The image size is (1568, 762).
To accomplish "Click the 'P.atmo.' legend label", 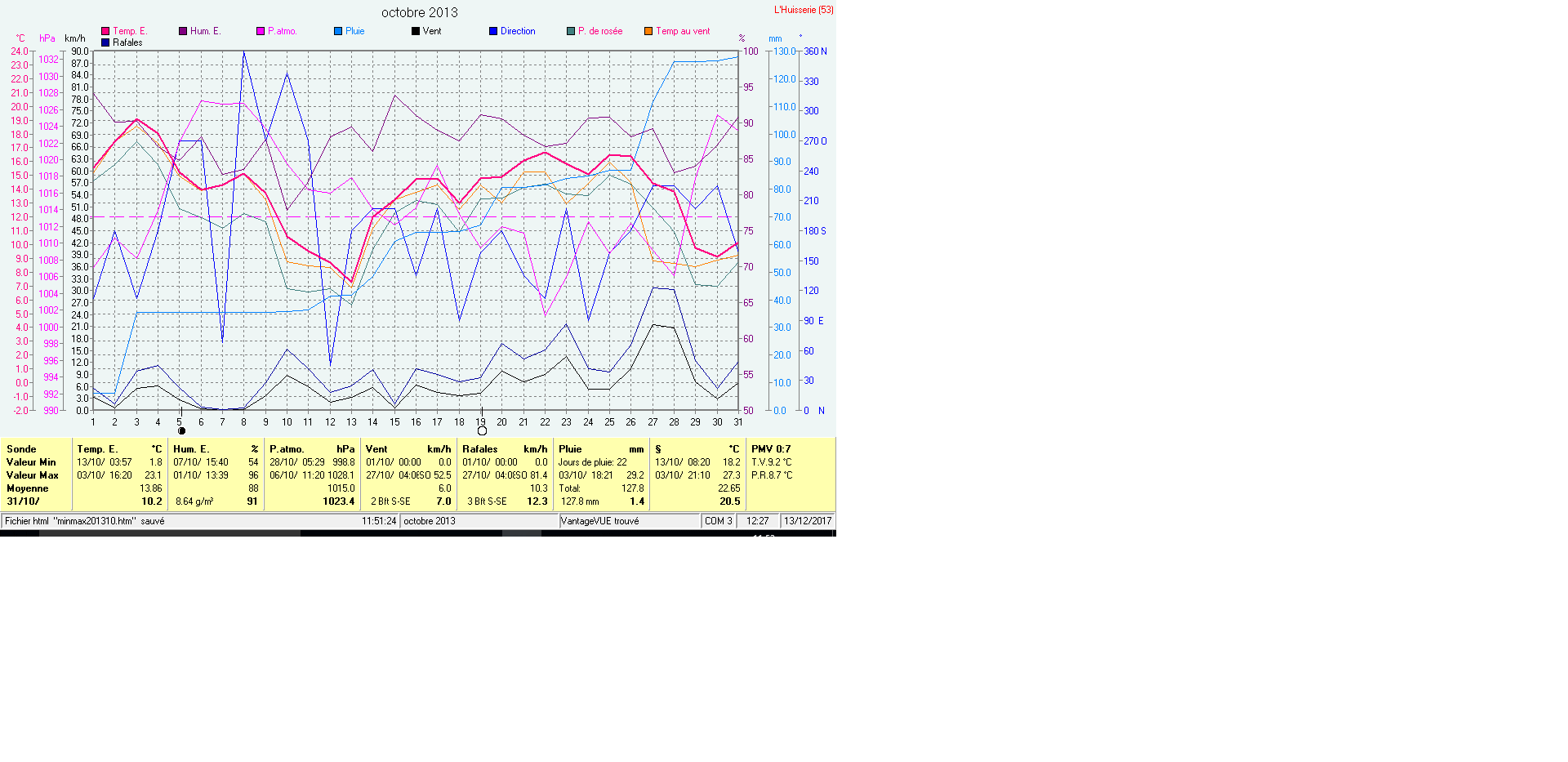I will tap(283, 31).
